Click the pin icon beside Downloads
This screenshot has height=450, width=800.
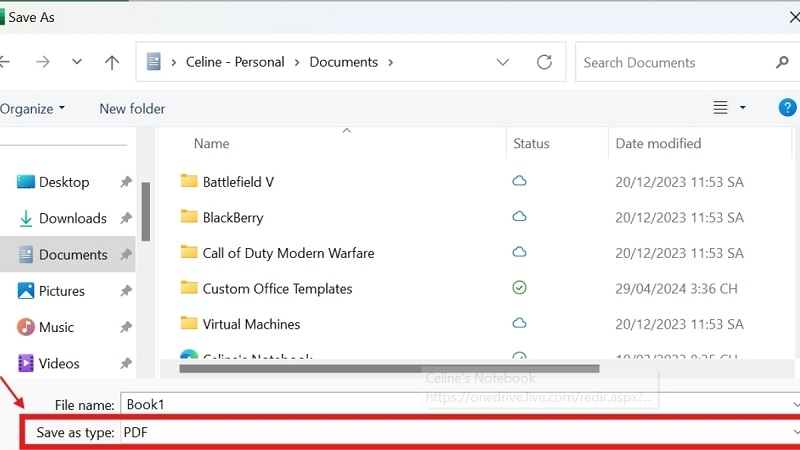pyautogui.click(x=126, y=218)
